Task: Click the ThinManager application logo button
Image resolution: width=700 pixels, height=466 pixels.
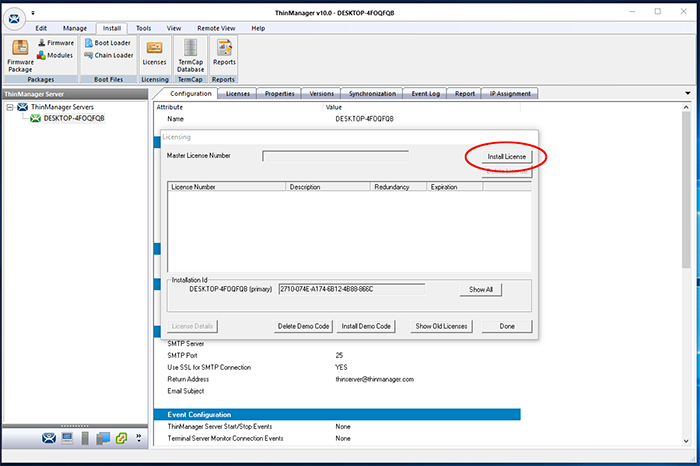Action: [x=14, y=19]
